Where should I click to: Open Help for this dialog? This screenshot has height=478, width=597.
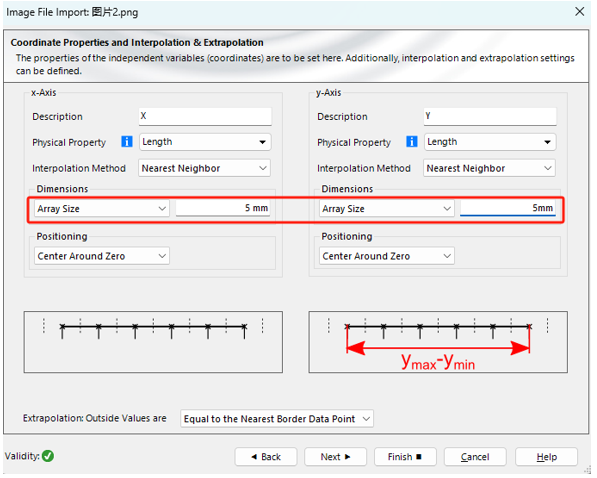pyautogui.click(x=546, y=457)
